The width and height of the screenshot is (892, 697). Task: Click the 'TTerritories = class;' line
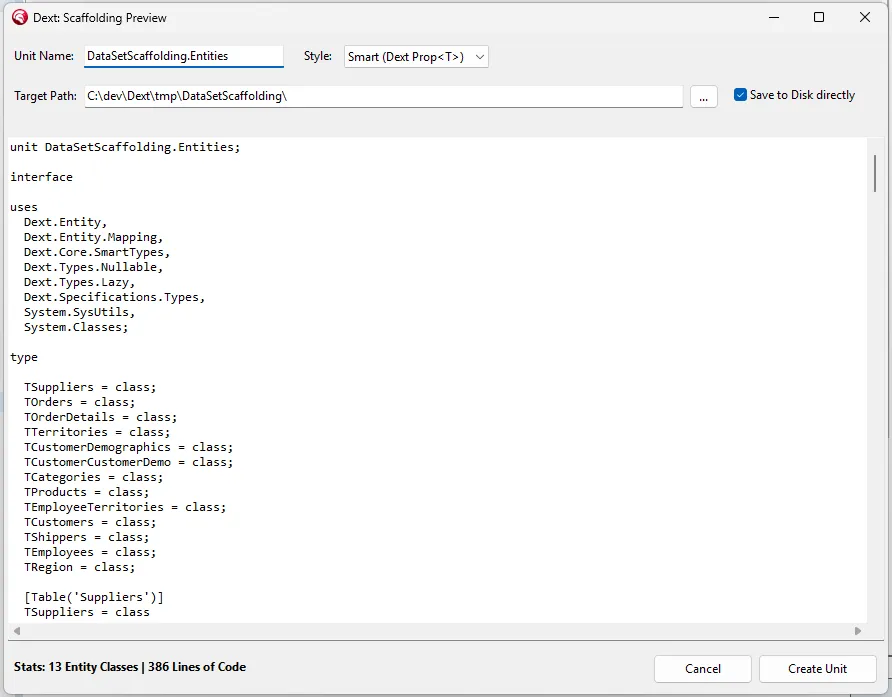97,432
